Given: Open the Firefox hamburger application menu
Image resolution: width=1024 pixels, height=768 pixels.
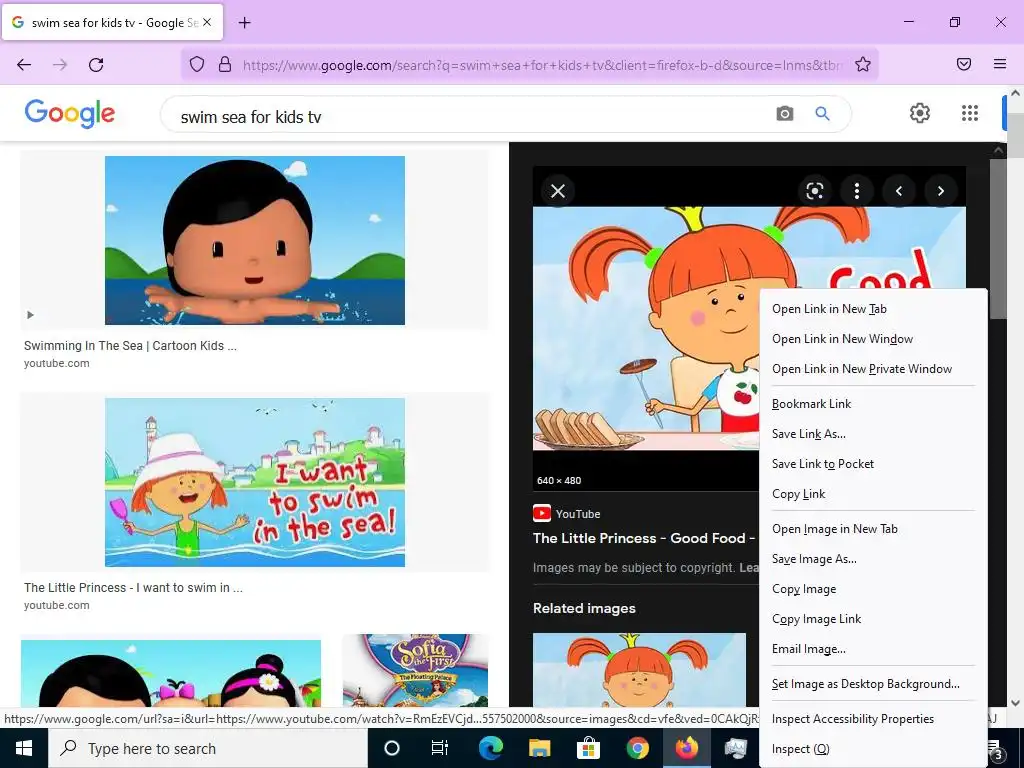Looking at the screenshot, I should click(1000, 64).
